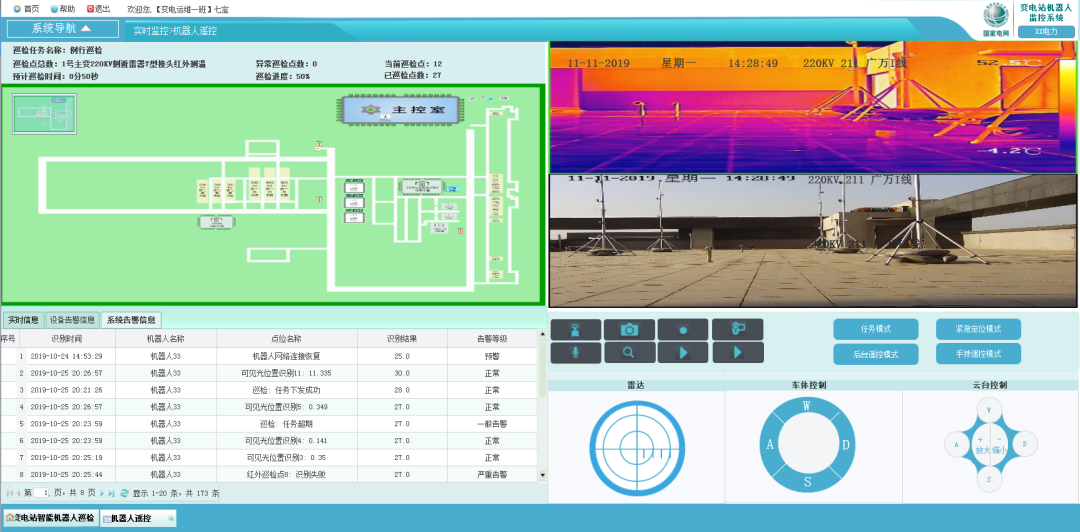The image size is (1080, 532).
Task: Select the row 巡检: 任务超期
Action: coord(269,424)
